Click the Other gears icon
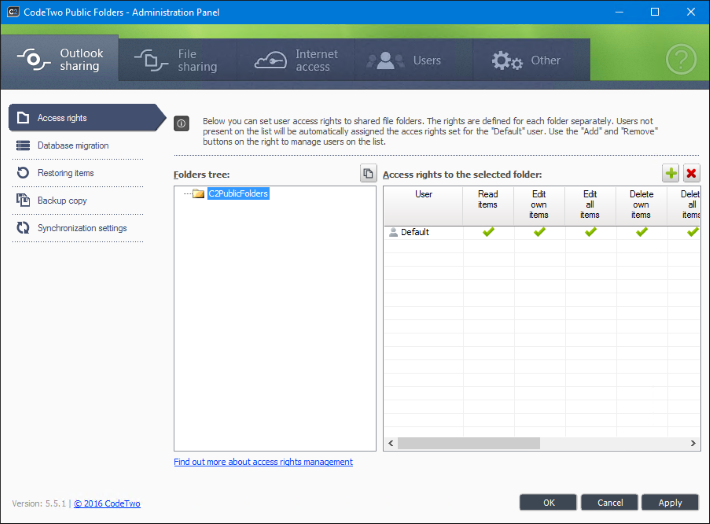Screen dimensions: 710x524 pos(507,61)
